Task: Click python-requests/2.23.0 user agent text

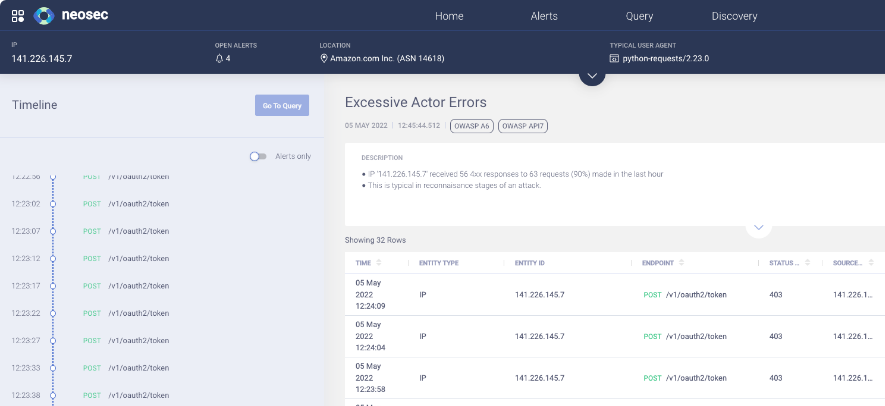Action: (x=665, y=58)
